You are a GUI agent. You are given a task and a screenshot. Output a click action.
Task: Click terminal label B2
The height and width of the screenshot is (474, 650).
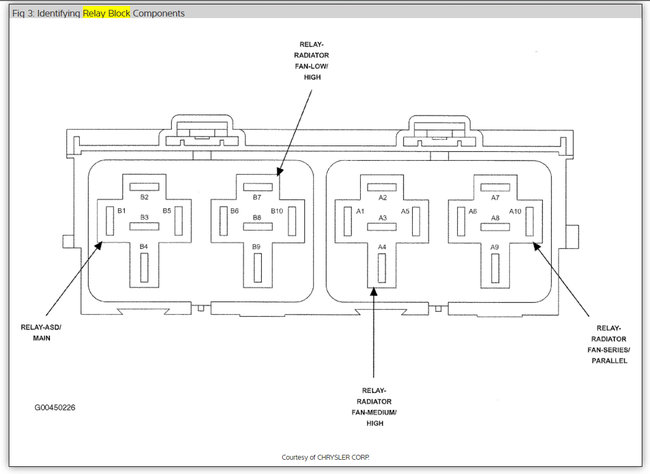pos(144,197)
